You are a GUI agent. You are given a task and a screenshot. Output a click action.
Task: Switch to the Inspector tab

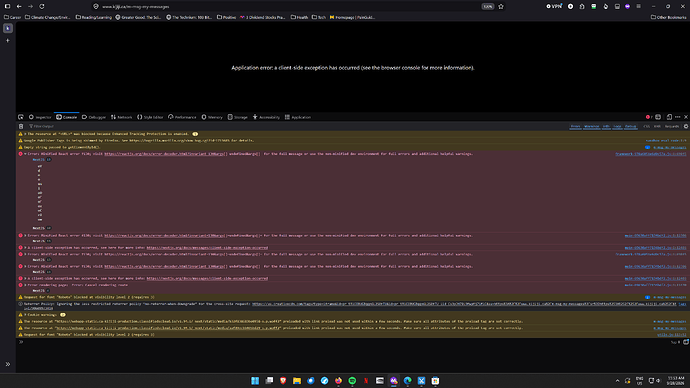pos(40,117)
